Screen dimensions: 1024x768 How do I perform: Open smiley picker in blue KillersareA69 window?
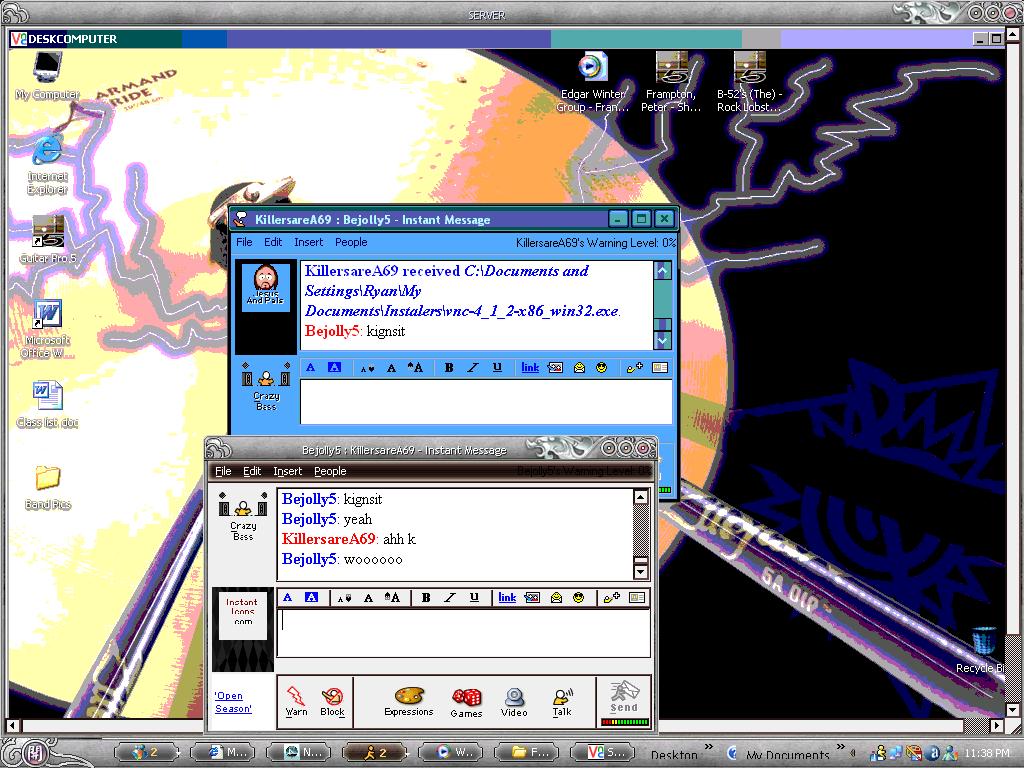click(601, 368)
